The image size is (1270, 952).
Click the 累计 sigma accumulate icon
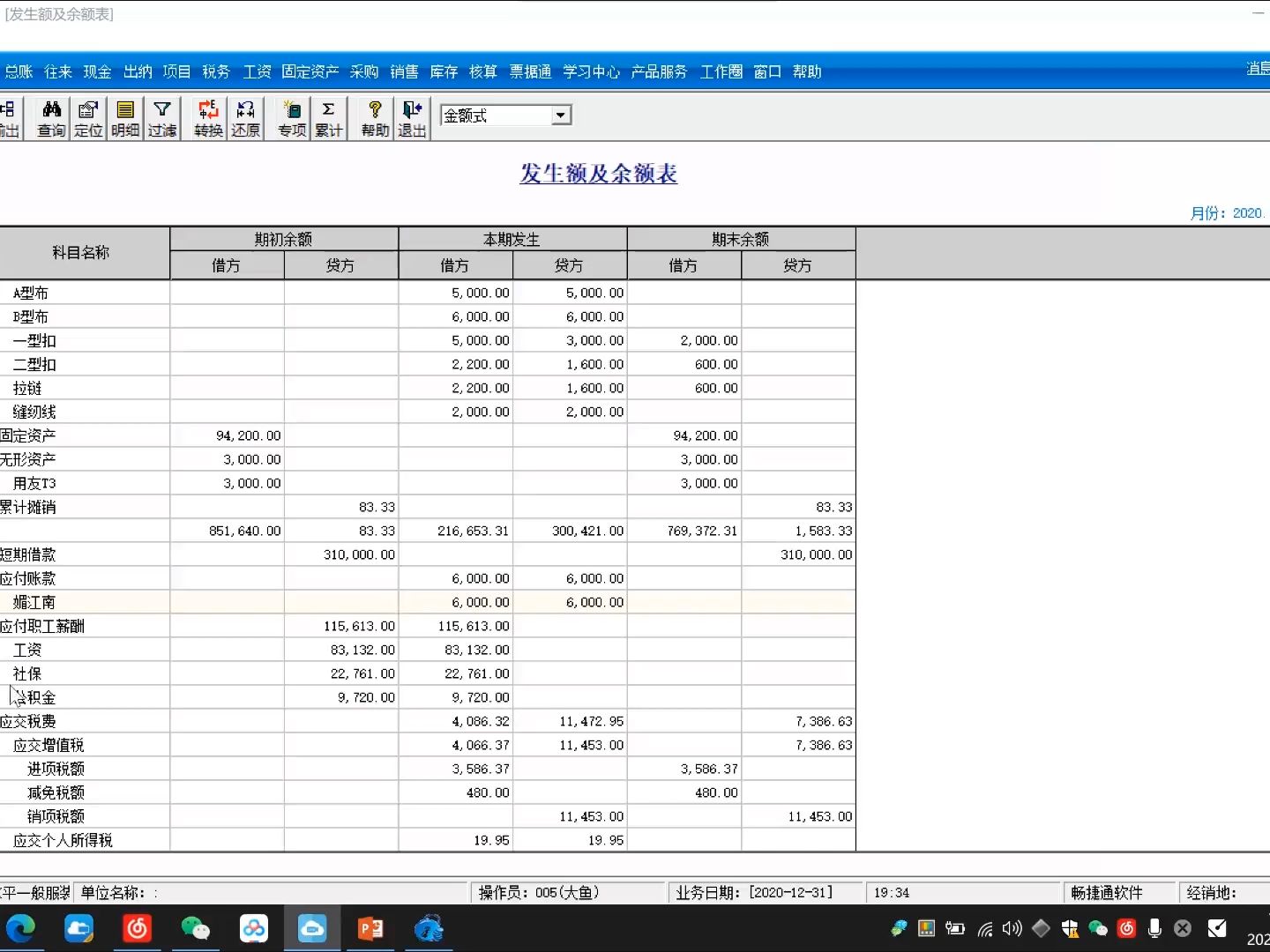[x=328, y=118]
